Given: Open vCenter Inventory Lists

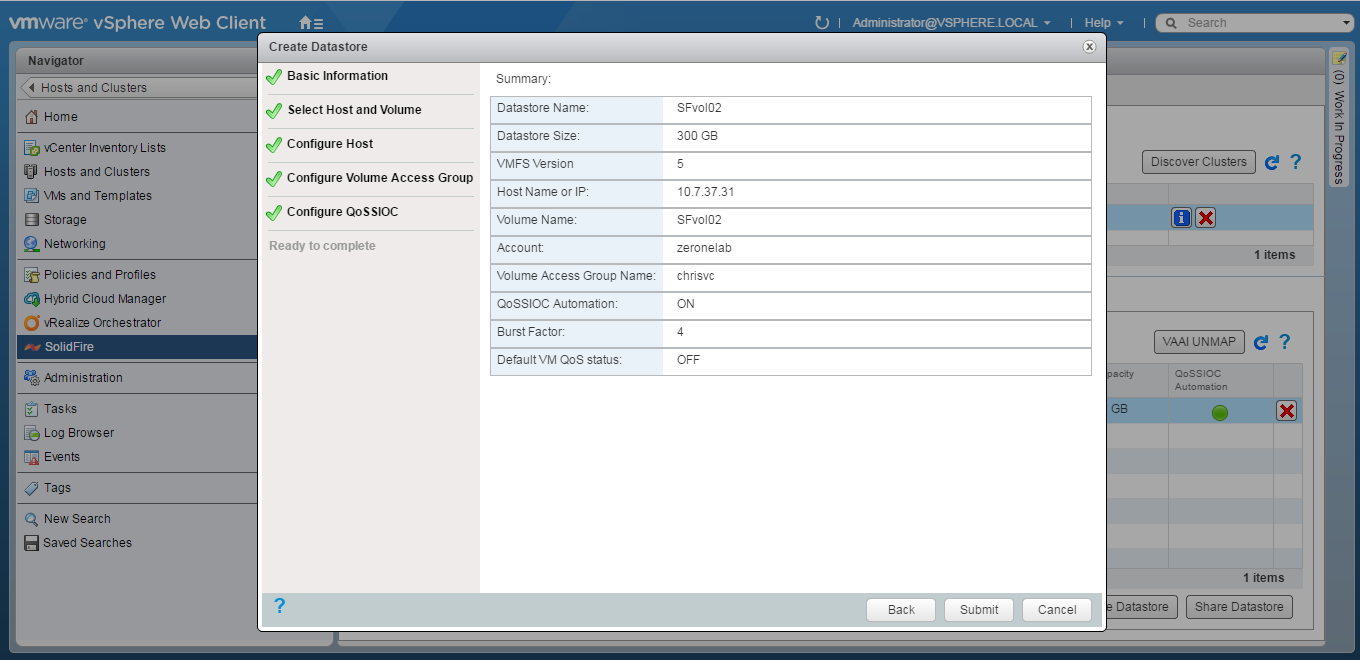Looking at the screenshot, I should [105, 148].
